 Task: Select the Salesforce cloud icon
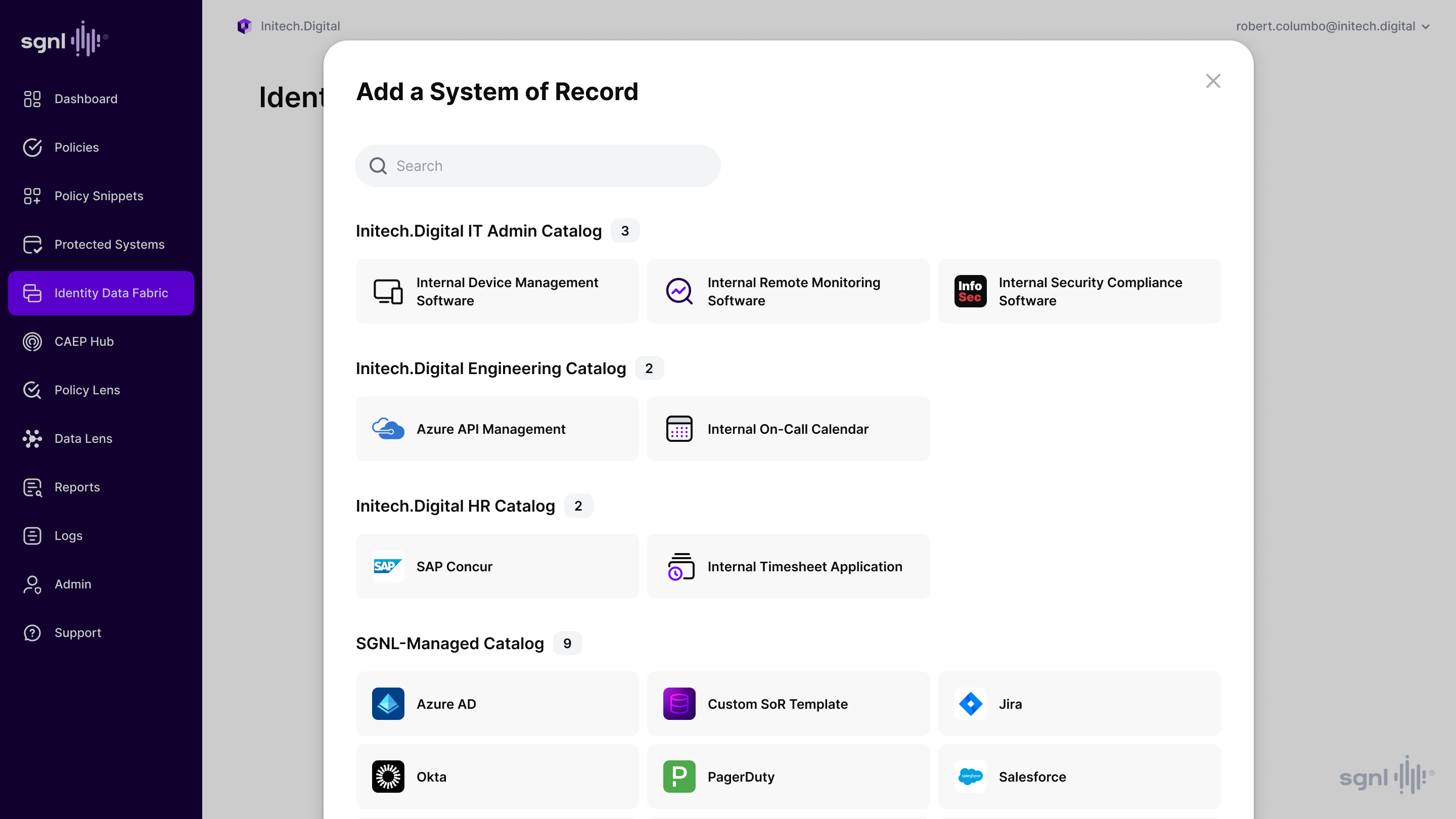pyautogui.click(x=970, y=776)
